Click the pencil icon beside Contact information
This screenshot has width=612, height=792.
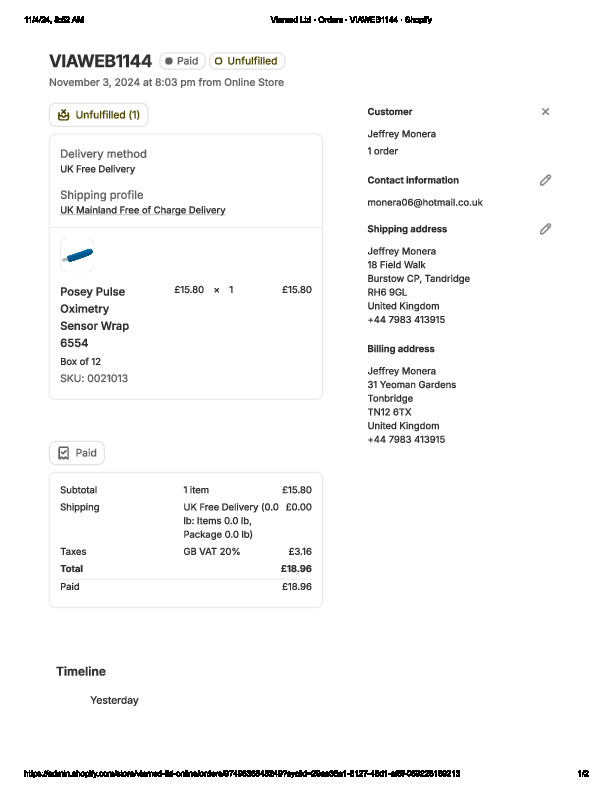tap(545, 180)
